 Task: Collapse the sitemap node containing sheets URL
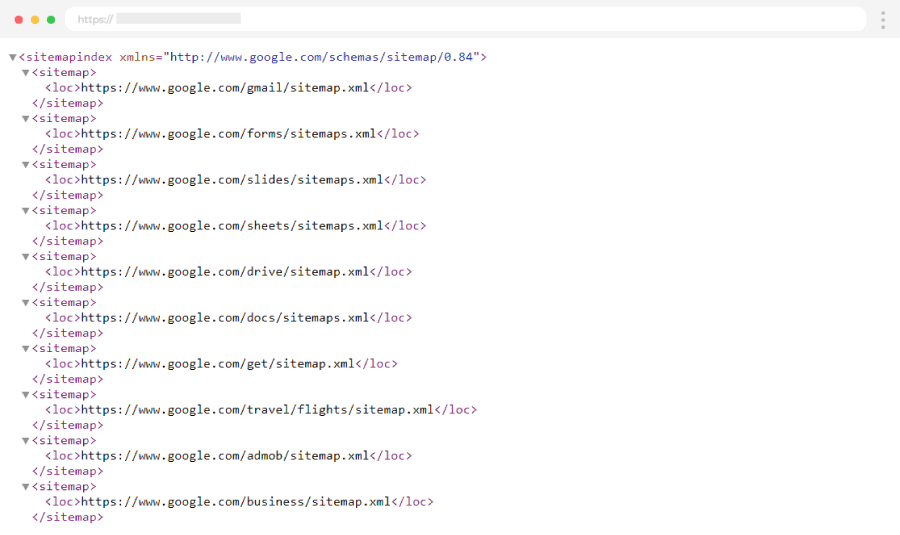[26, 211]
